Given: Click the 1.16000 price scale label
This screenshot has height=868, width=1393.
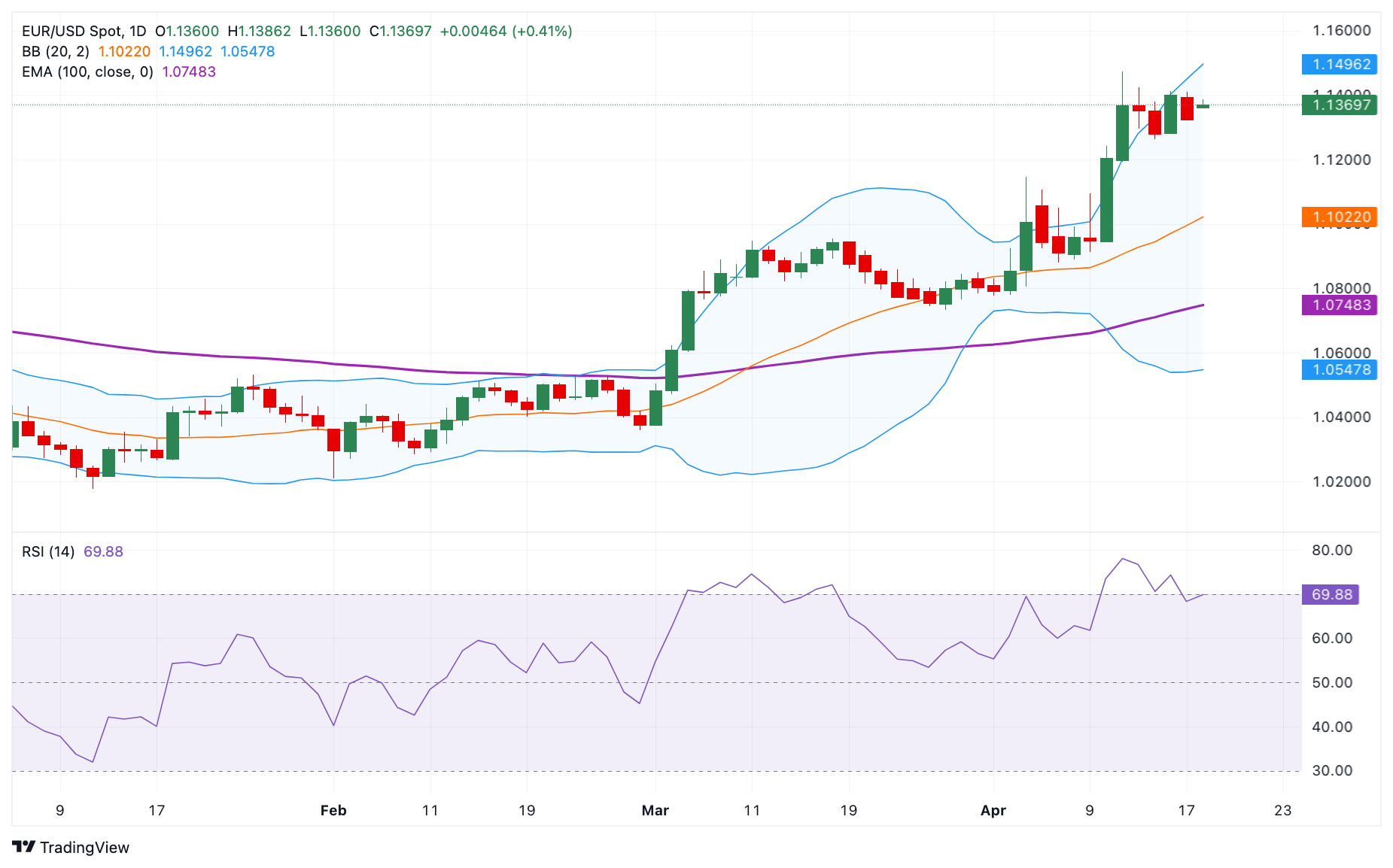Looking at the screenshot, I should click(1344, 31).
